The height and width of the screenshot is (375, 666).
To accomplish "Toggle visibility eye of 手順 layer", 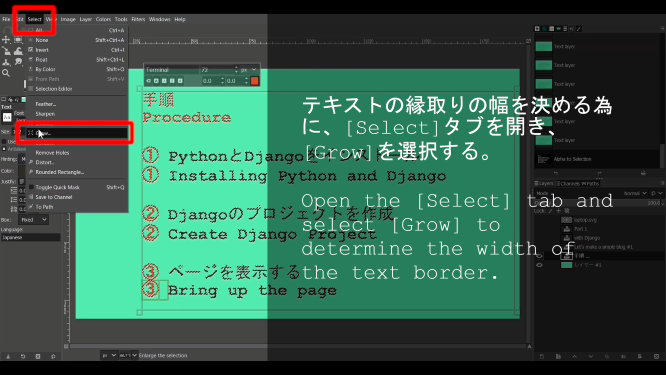I will 539,256.
